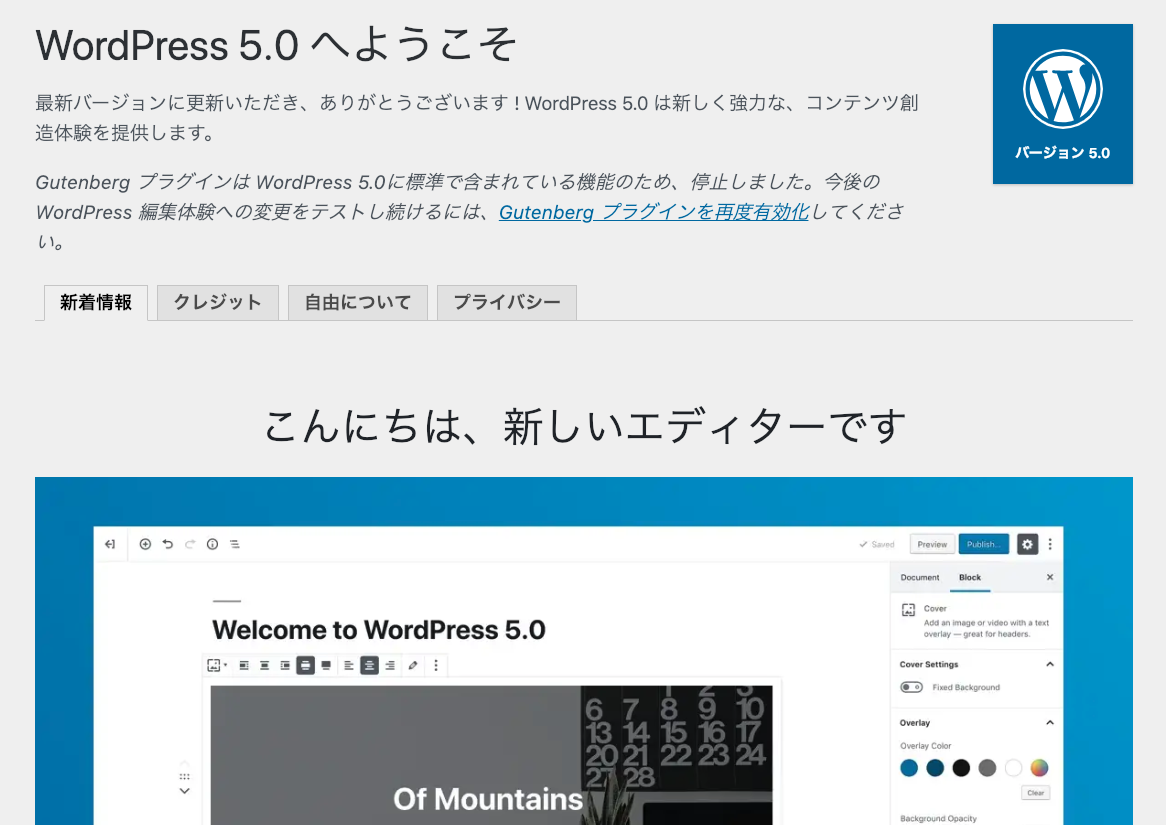Open the クレジット tab
This screenshot has width=1166, height=825.
click(217, 302)
